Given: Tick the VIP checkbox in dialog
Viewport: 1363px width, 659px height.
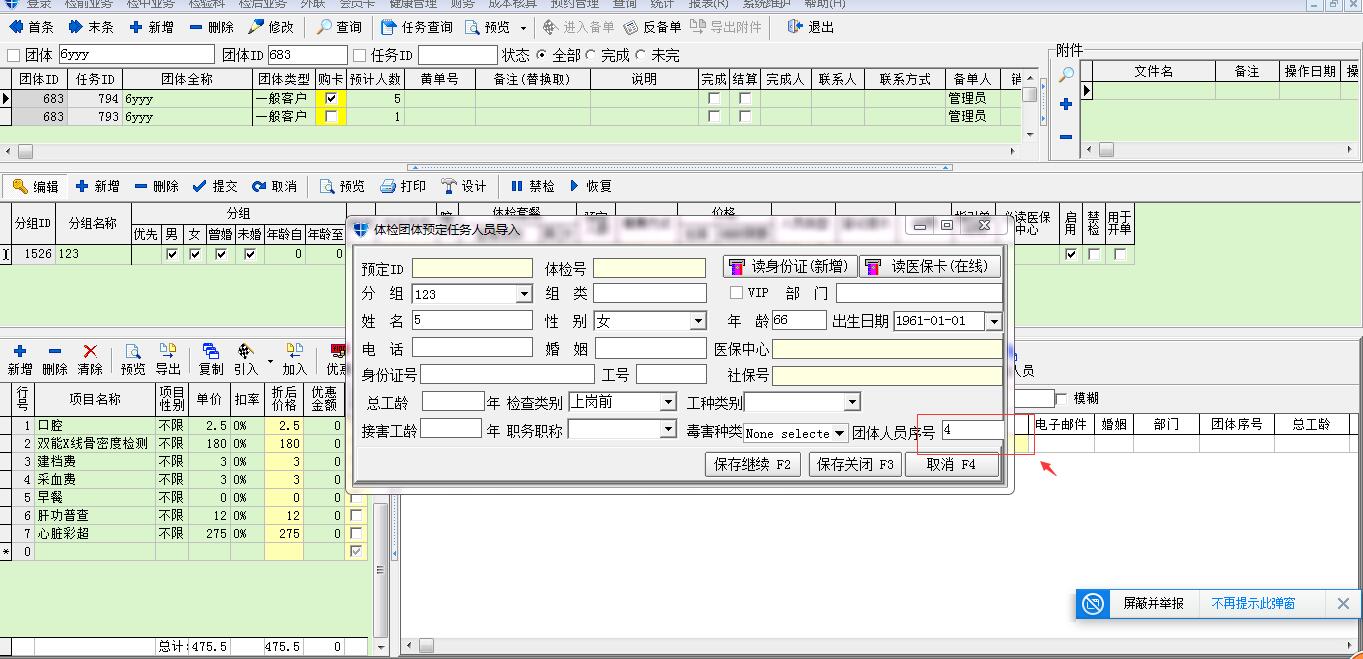Looking at the screenshot, I should tap(736, 293).
